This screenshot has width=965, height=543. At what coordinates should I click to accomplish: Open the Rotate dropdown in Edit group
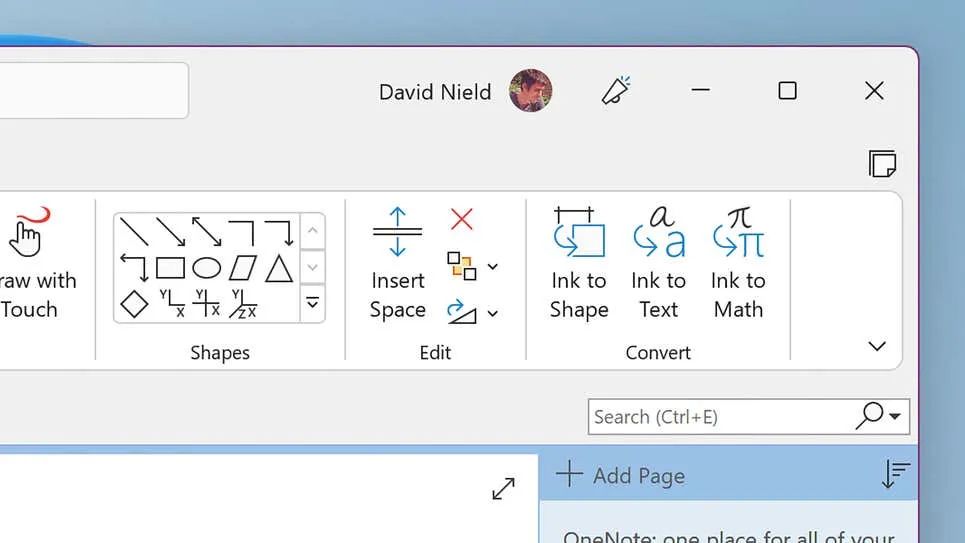pos(492,313)
